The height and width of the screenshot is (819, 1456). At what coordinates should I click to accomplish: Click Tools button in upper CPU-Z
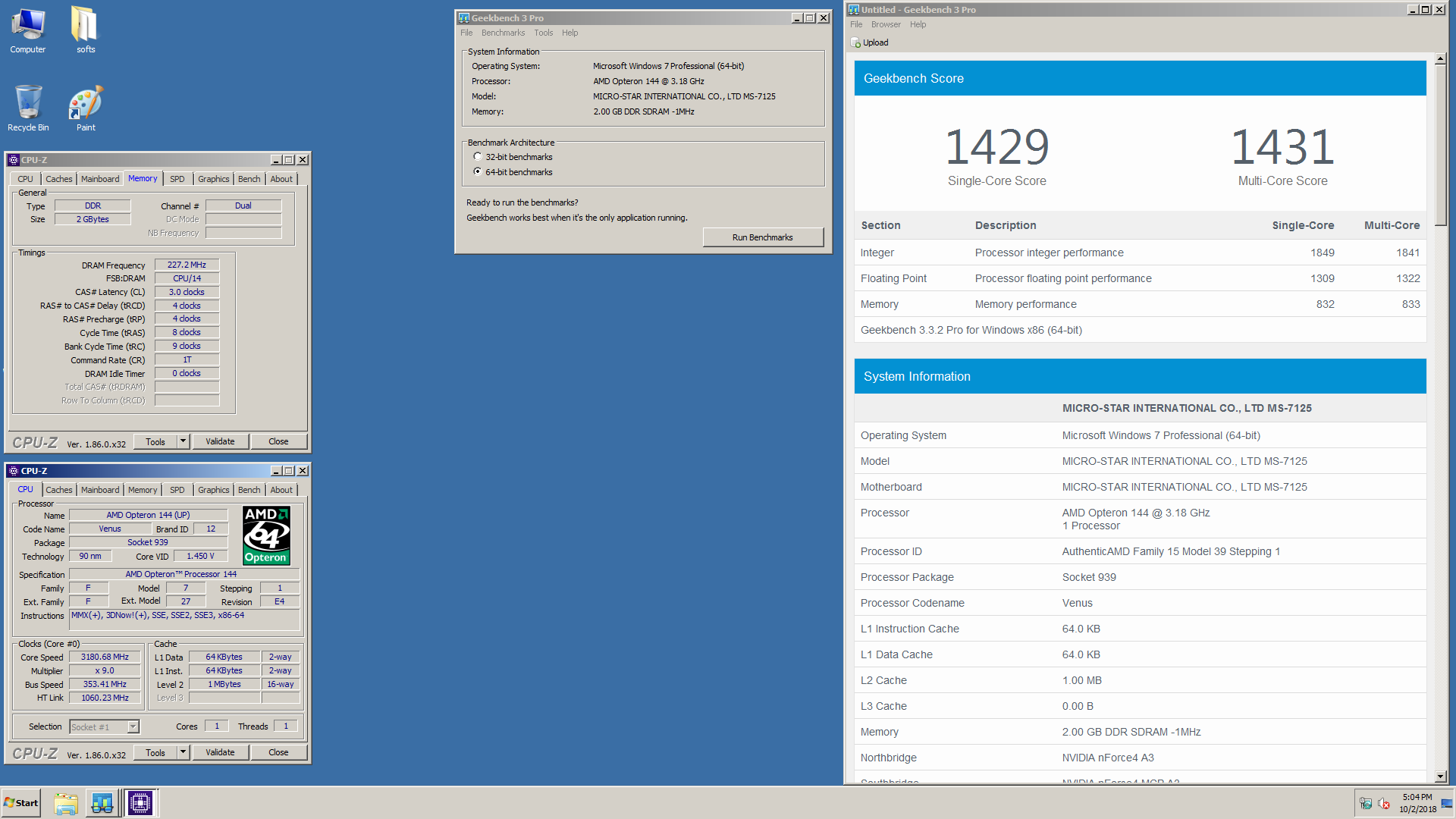(155, 441)
